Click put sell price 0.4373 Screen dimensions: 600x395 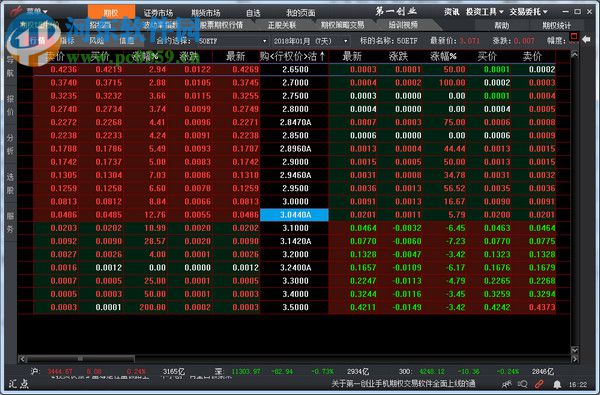(x=542, y=307)
